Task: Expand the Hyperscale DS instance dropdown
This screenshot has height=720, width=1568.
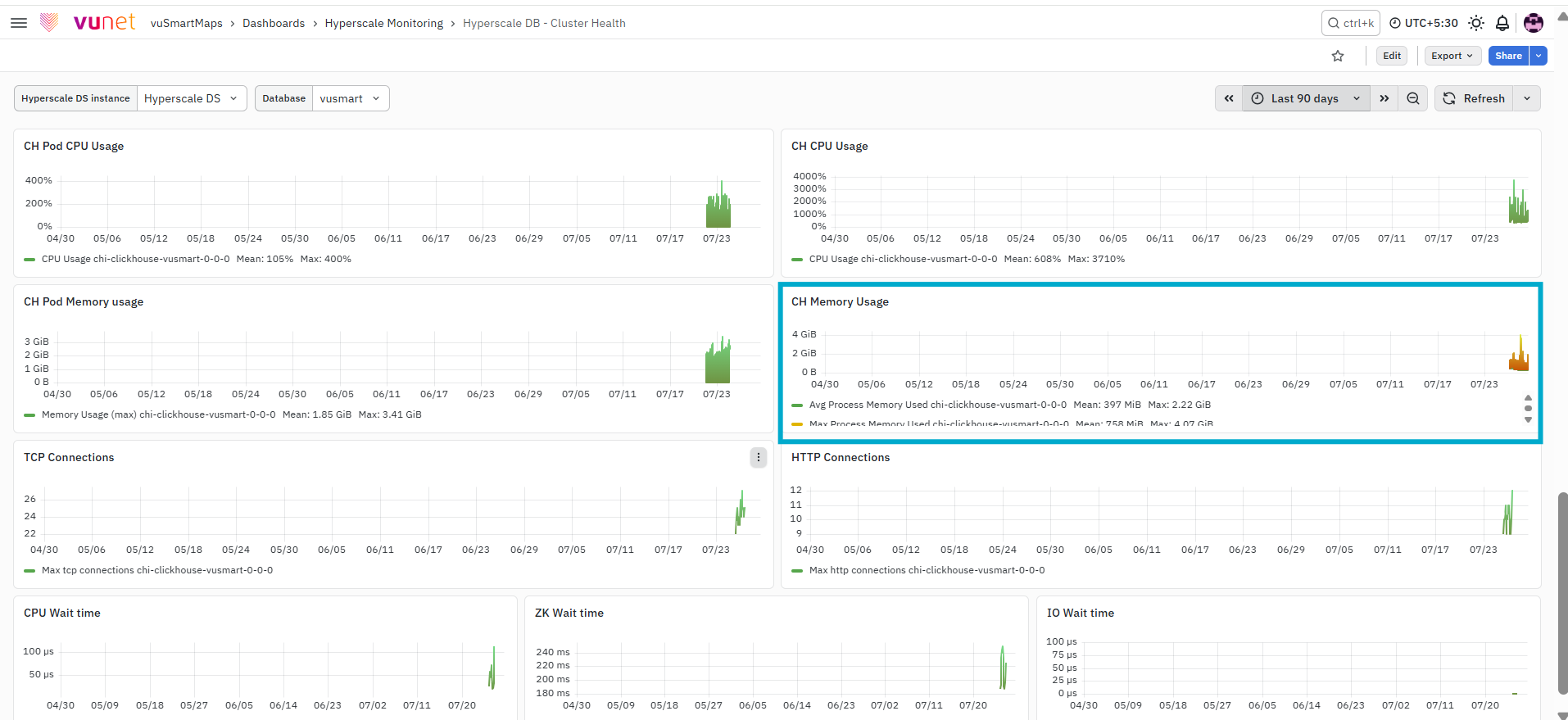Action: coord(192,98)
